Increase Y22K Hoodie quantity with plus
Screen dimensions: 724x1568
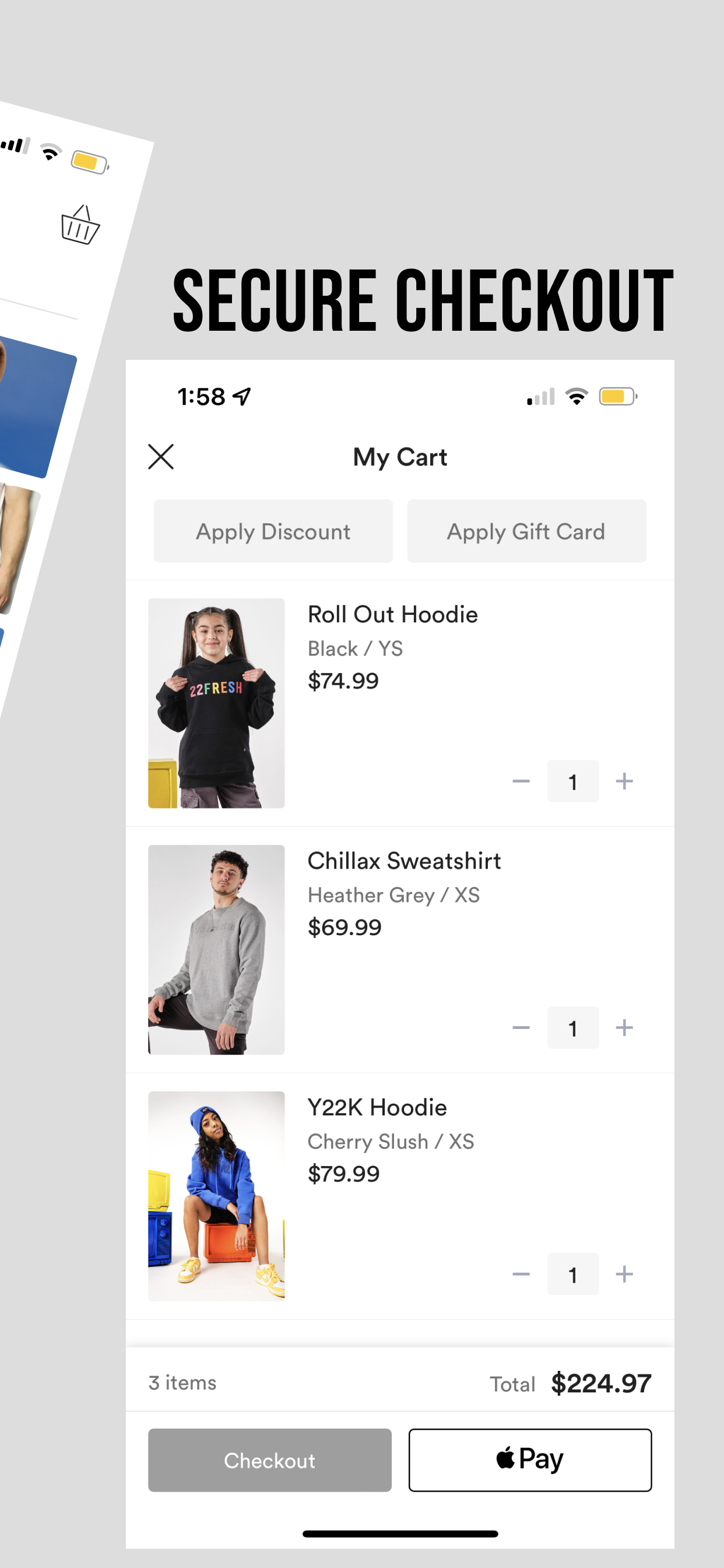624,1274
